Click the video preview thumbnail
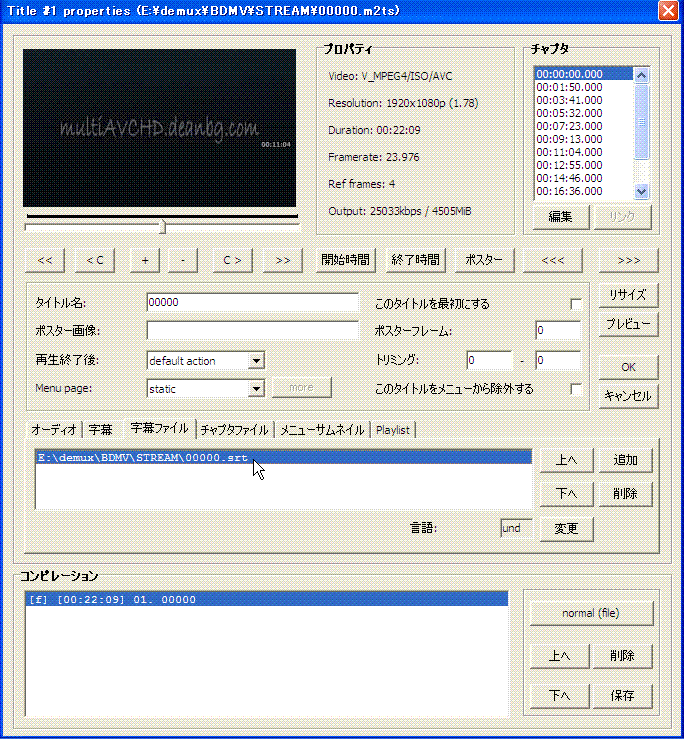Screen dimensions: 684x739 pyautogui.click(x=159, y=128)
